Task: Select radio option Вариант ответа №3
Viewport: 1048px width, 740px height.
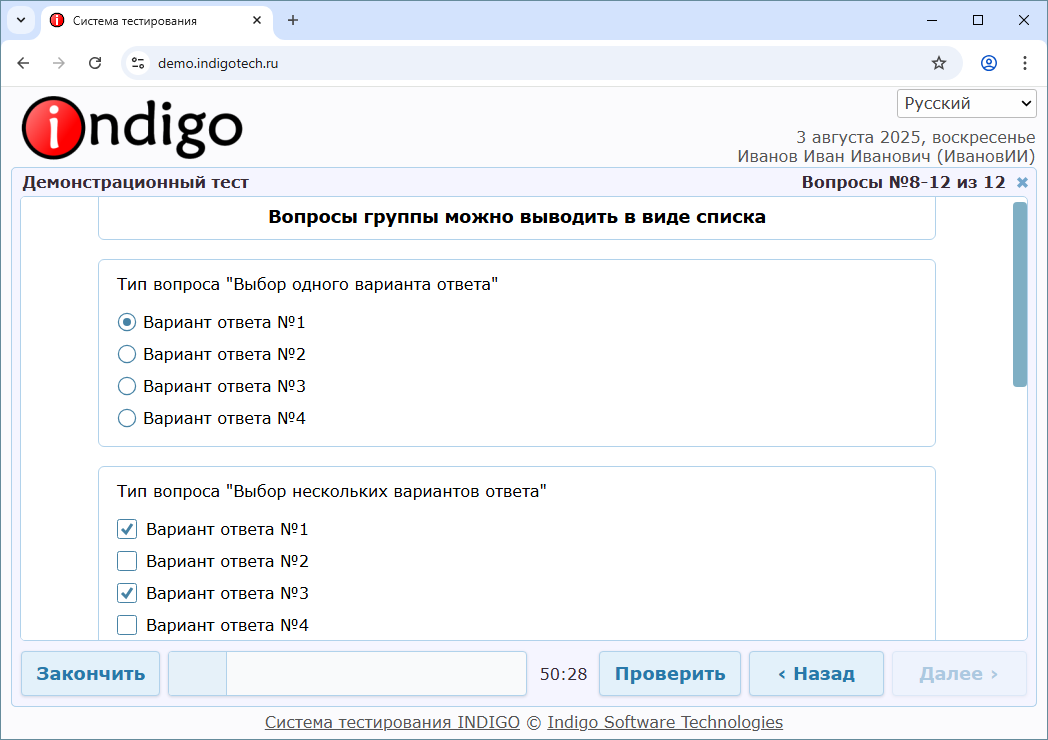Action: pyautogui.click(x=126, y=386)
